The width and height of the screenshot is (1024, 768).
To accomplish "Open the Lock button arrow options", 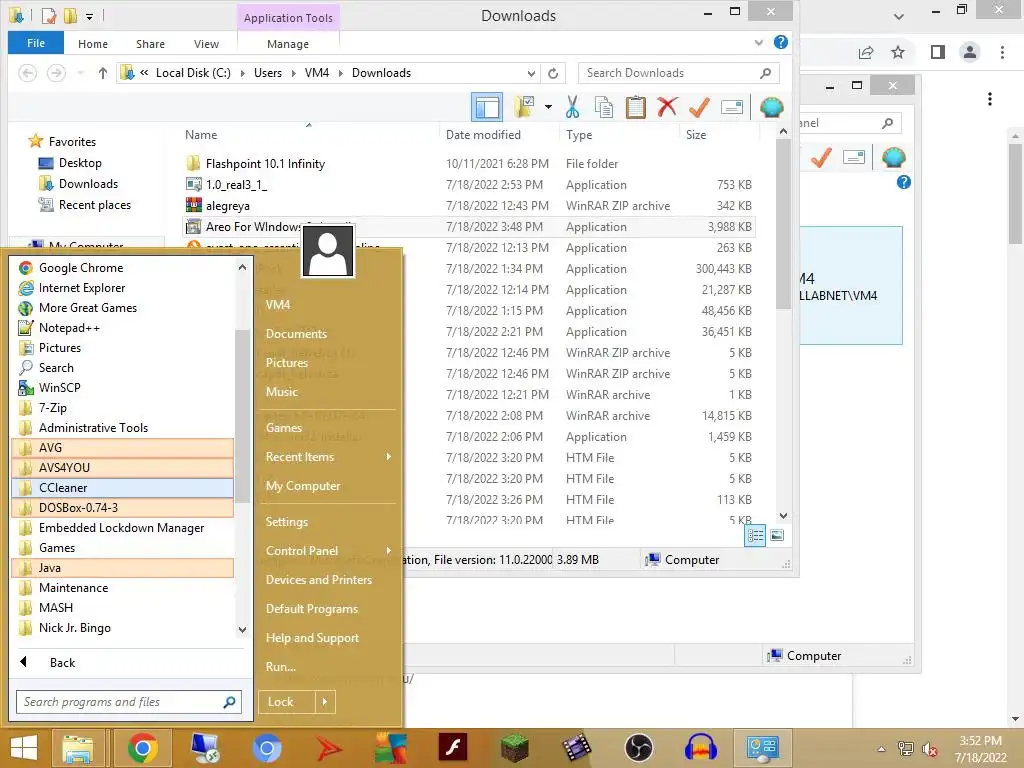I will [325, 702].
